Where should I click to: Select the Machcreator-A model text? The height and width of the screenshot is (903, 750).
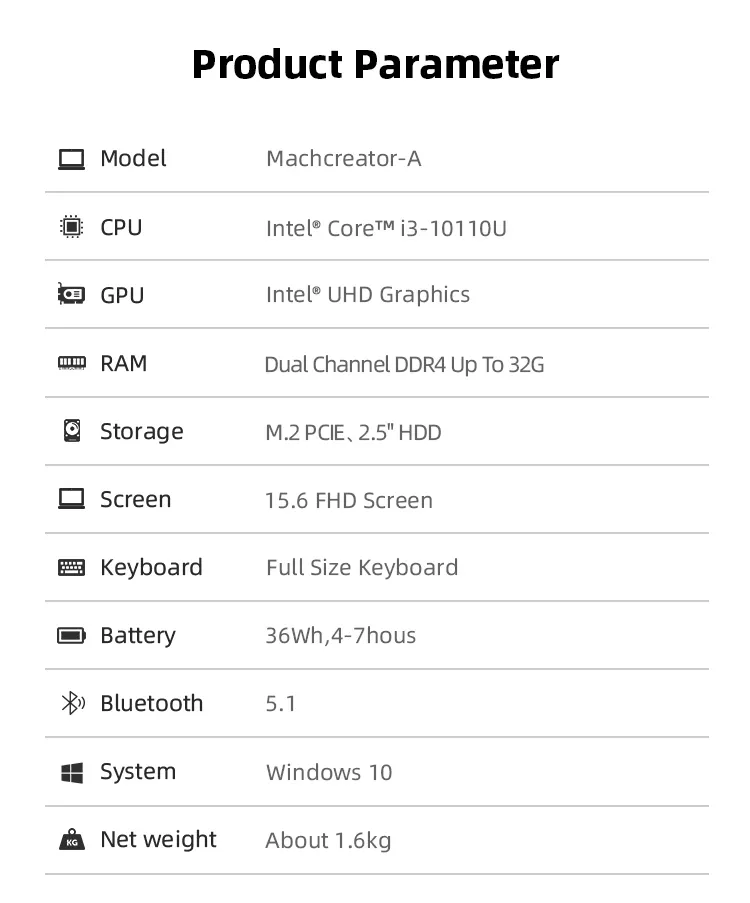343,159
